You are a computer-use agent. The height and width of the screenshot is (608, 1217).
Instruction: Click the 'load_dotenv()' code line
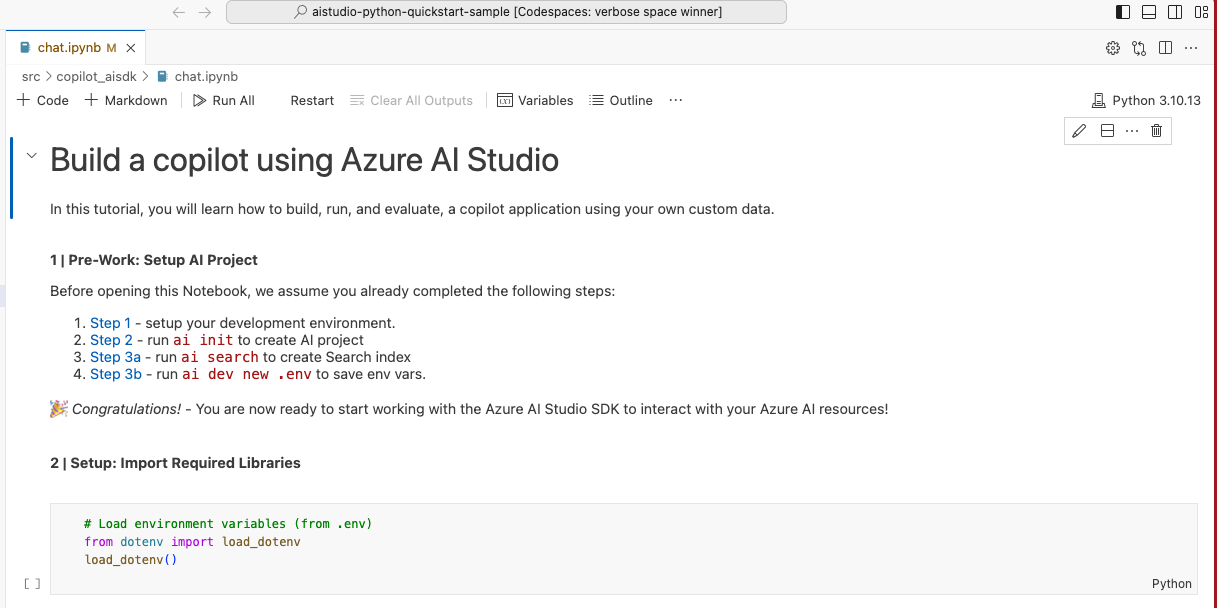click(131, 560)
